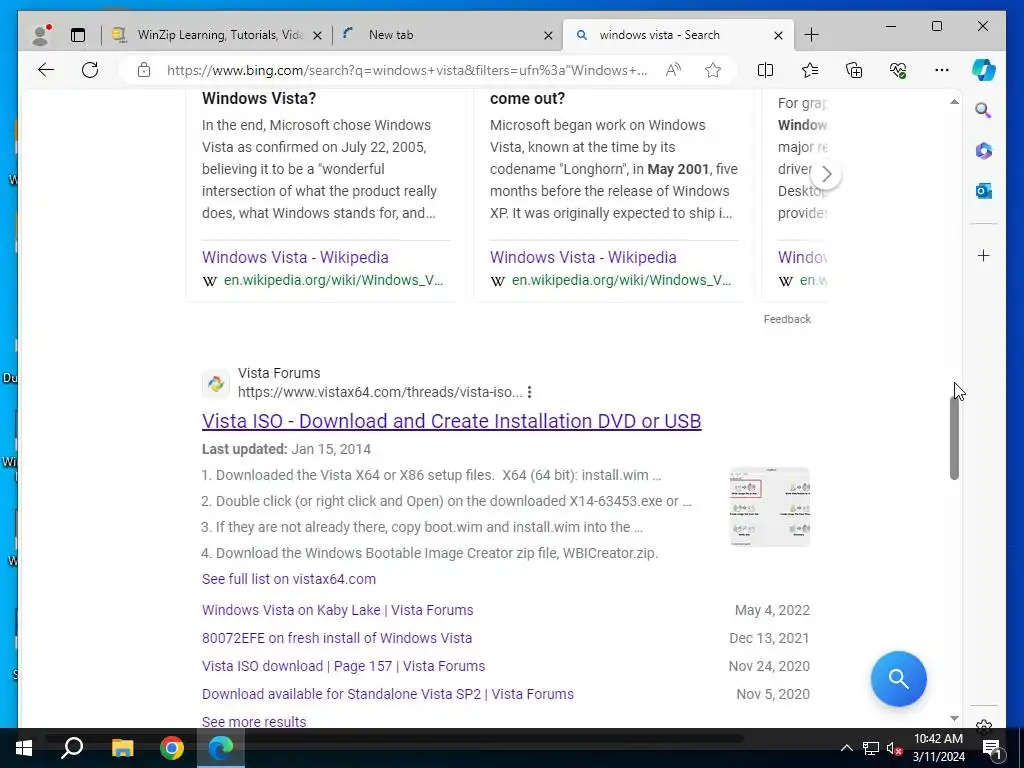1024x768 pixels.
Task: Open Browser essentials heart icon
Action: pos(898,70)
